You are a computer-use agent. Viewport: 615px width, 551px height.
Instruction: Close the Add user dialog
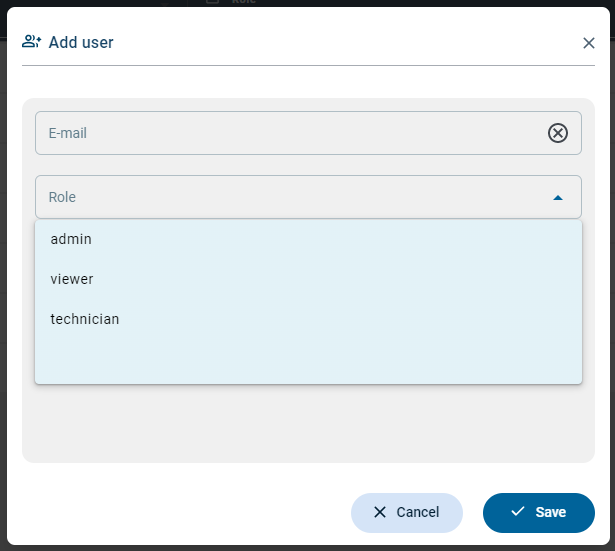pos(589,43)
